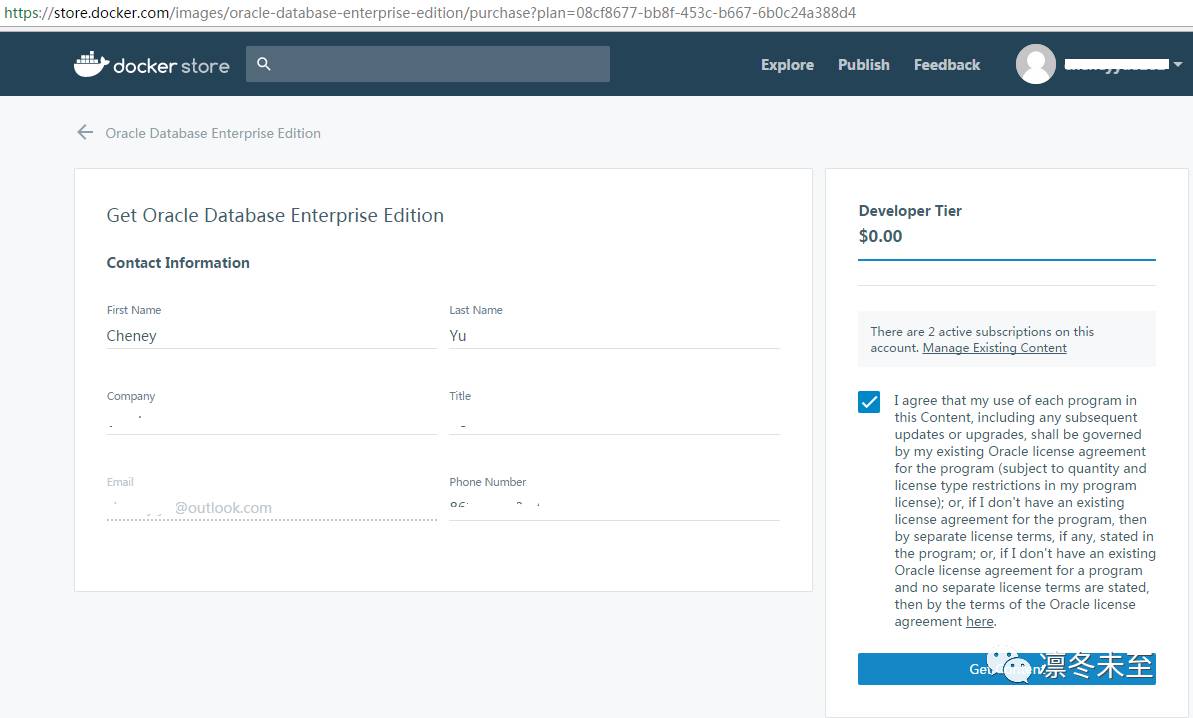Follow the Oracle license agreement 'here' link
This screenshot has width=1193, height=718.
979,622
